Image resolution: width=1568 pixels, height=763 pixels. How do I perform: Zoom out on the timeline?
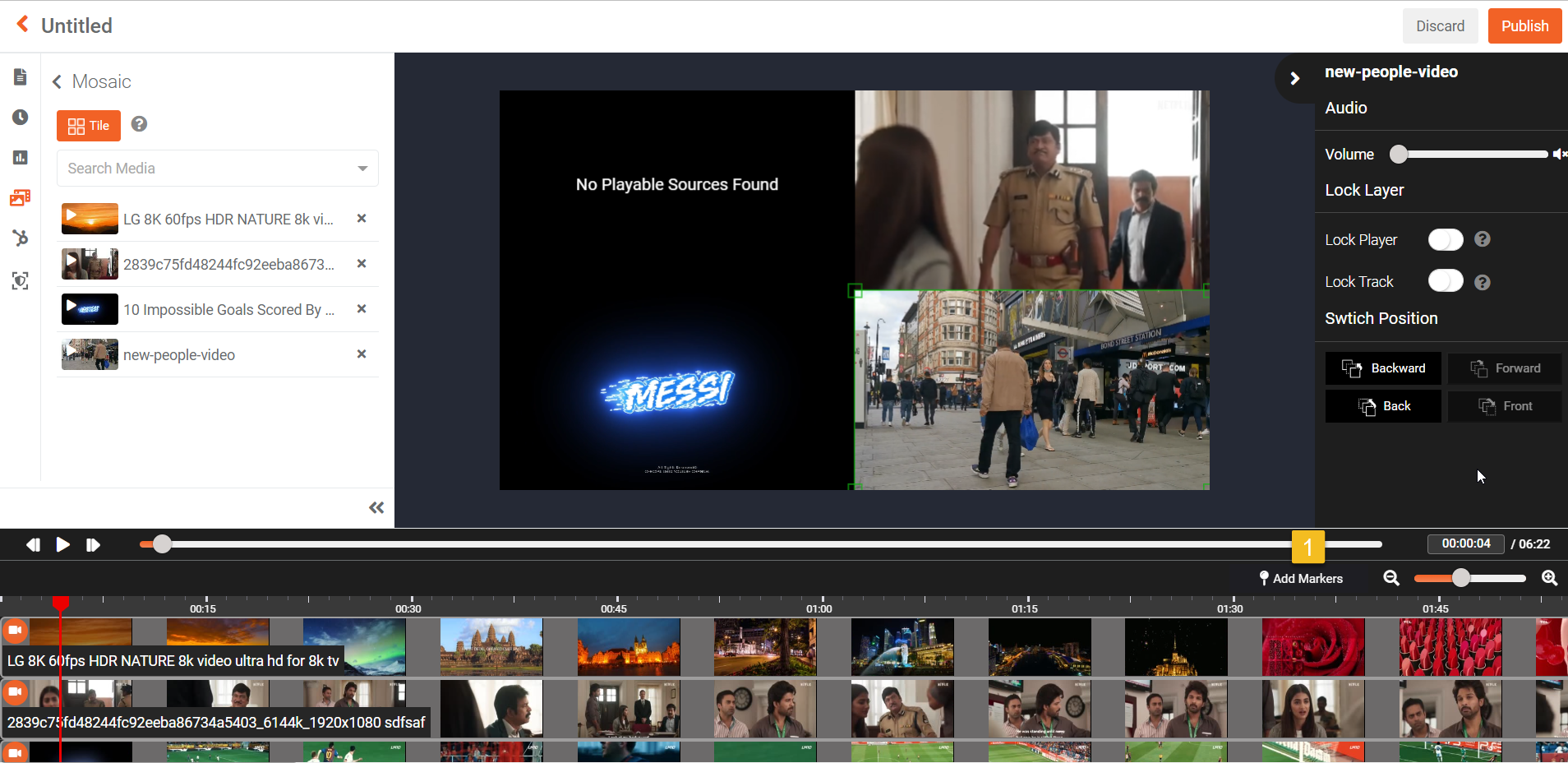click(1391, 578)
